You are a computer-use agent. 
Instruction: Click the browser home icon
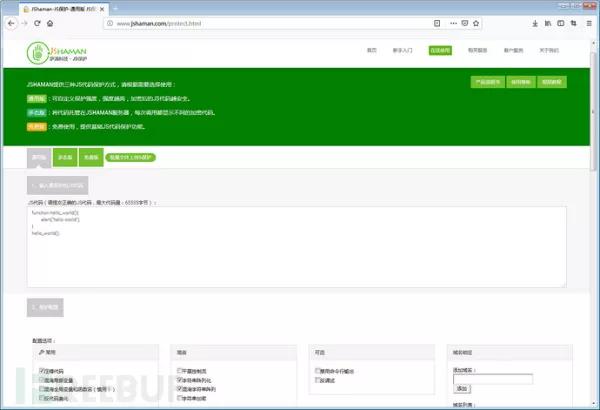coord(50,23)
